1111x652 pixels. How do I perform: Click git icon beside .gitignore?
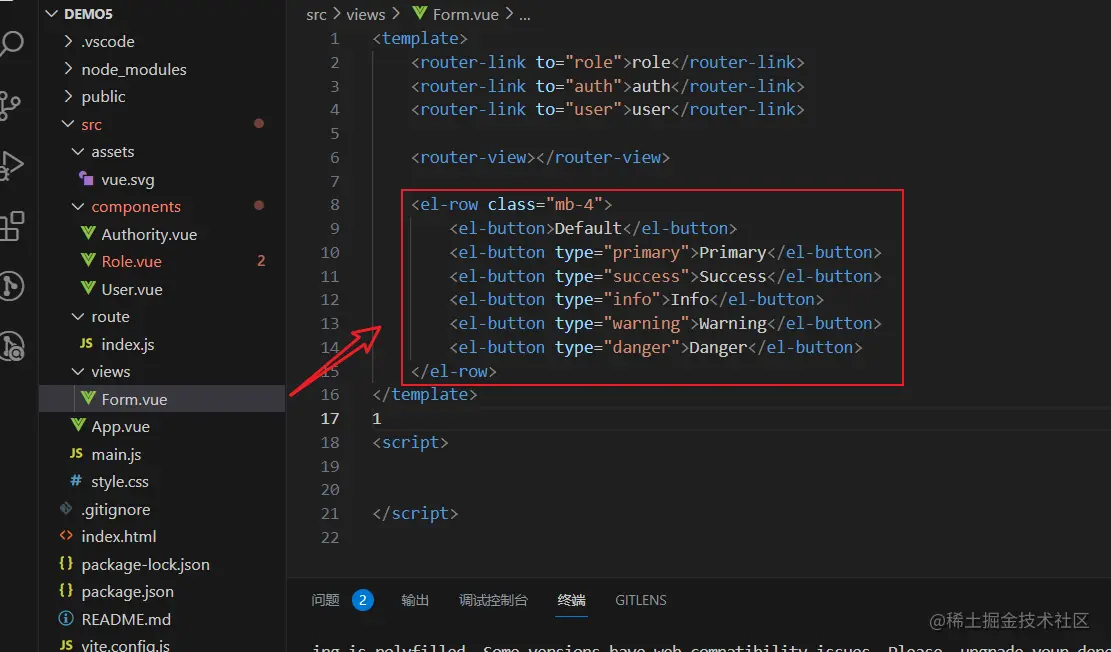click(x=66, y=510)
